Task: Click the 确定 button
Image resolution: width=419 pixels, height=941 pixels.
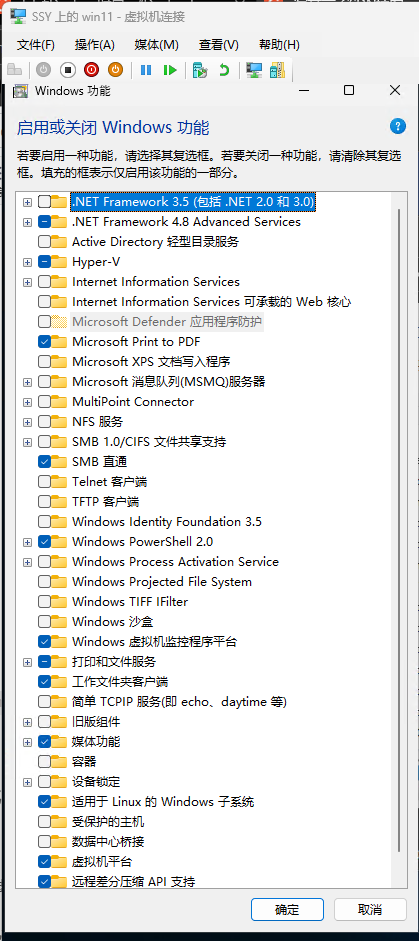Action: (x=287, y=909)
